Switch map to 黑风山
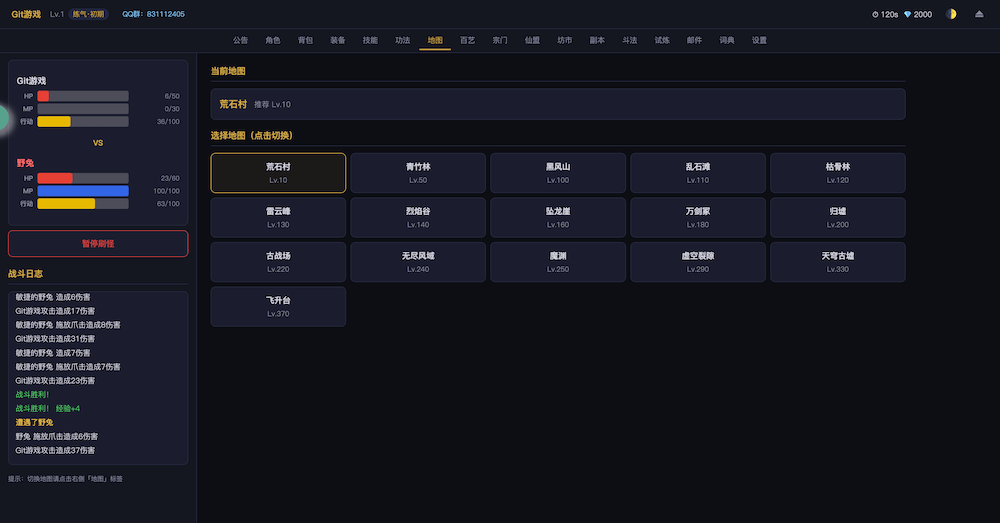Screen dimensions: 1000x523 click(557, 172)
